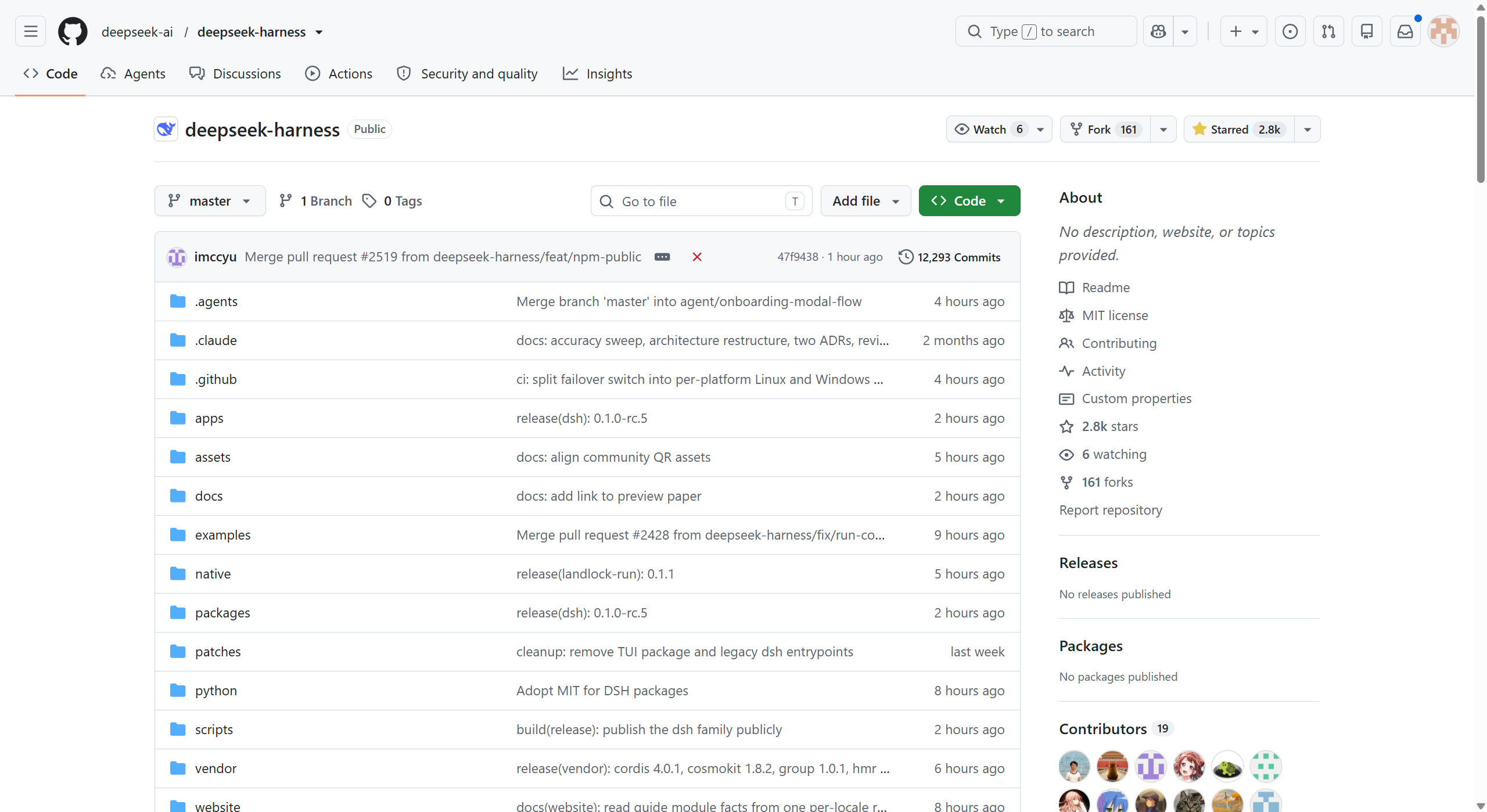1487x812 pixels.
Task: Go to GitHub homepage via Octocat logo
Action: pyautogui.click(x=73, y=31)
